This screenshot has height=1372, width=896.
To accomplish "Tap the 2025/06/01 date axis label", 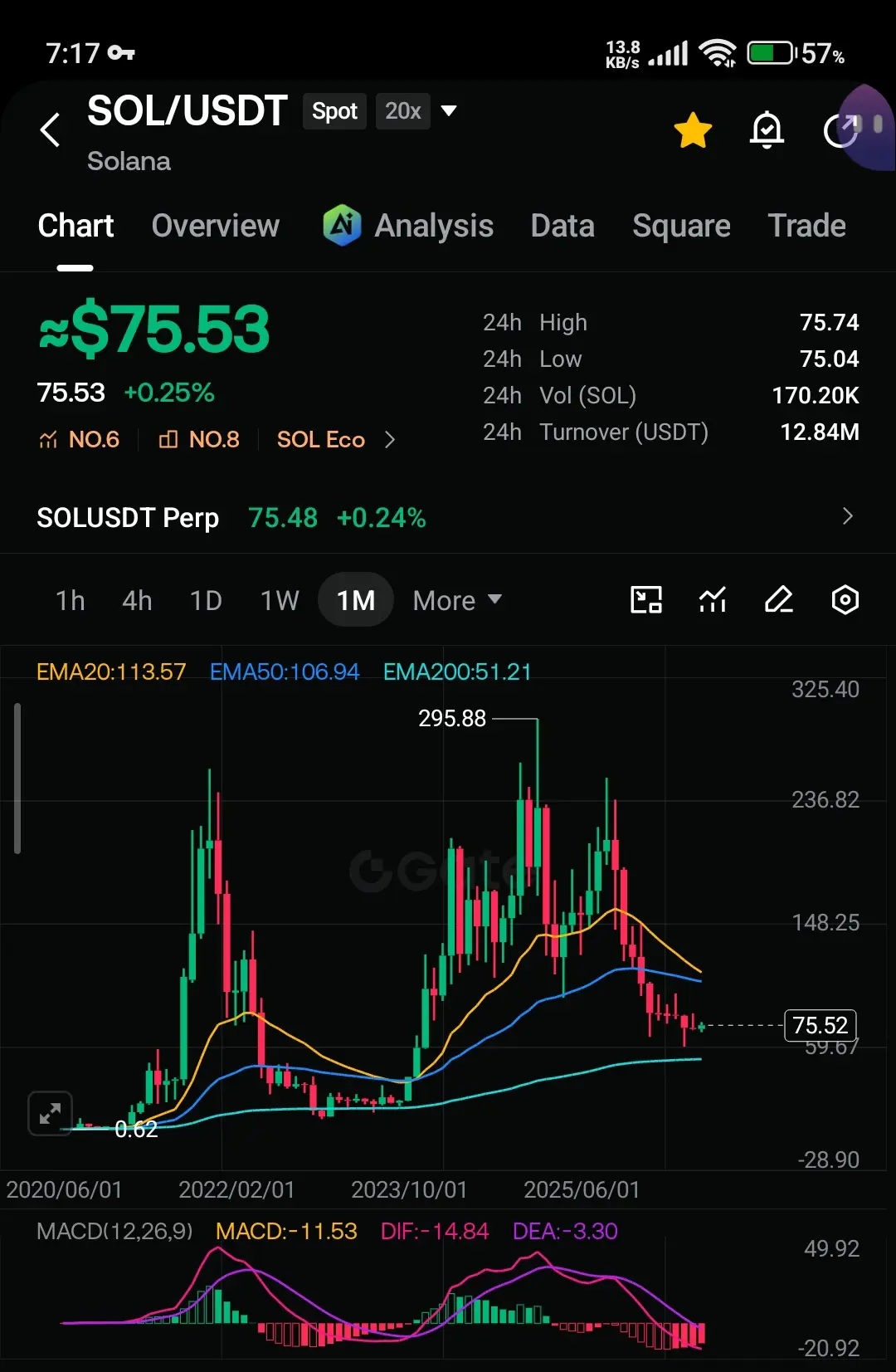I will [582, 1189].
